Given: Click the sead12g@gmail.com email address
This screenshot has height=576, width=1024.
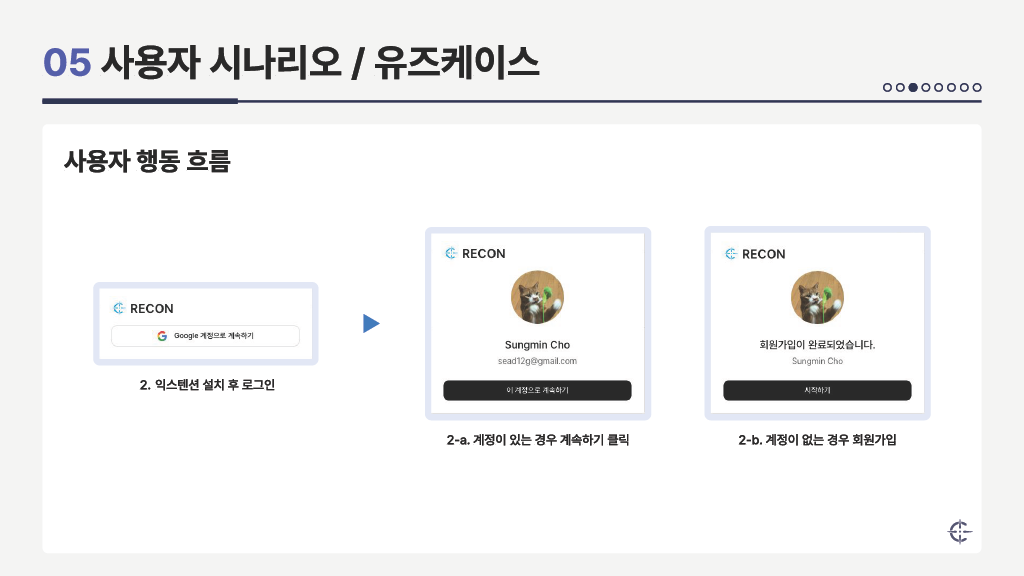Looking at the screenshot, I should click(x=537, y=361).
